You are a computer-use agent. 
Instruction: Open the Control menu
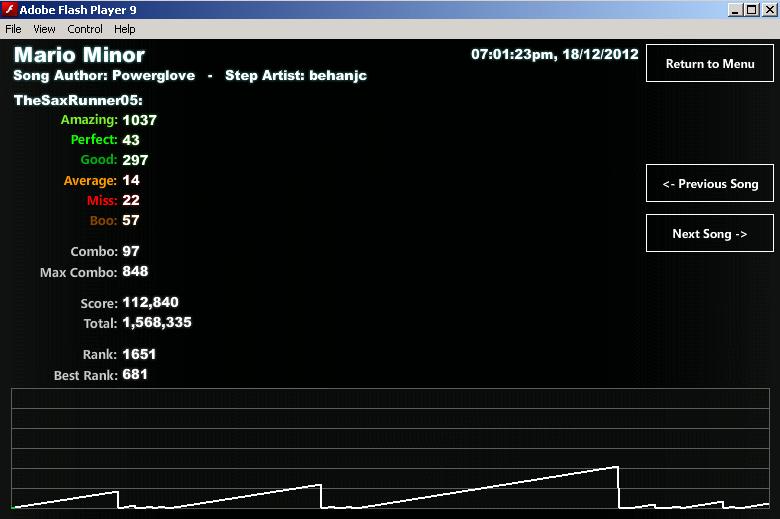(x=85, y=29)
